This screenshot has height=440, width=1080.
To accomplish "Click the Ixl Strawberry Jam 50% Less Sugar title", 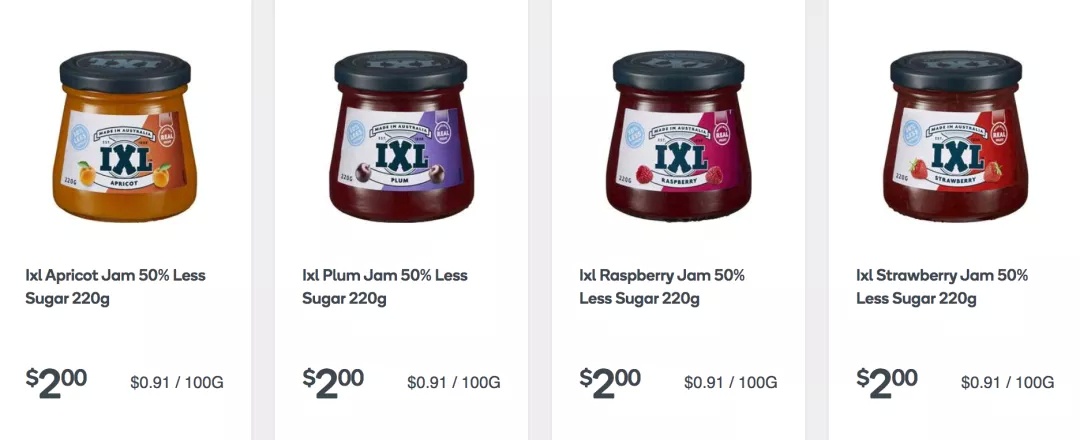I will click(942, 287).
